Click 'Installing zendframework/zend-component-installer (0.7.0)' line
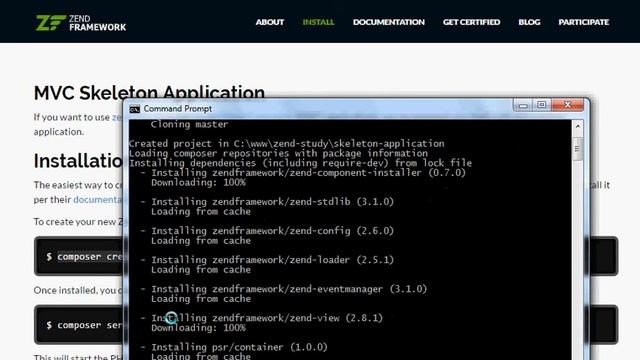This screenshot has height=360, width=640. point(308,173)
